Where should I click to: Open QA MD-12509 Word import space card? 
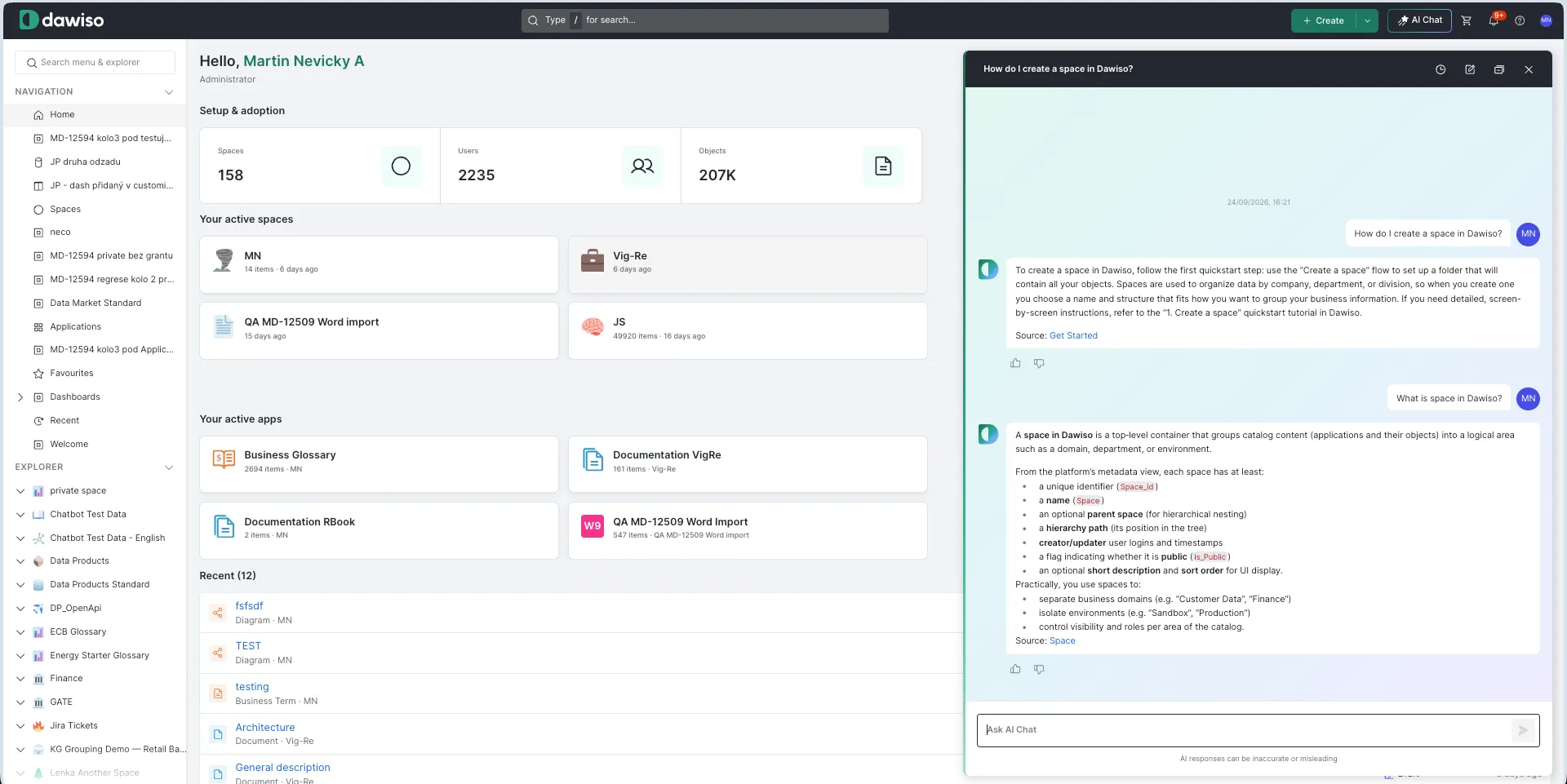(x=379, y=330)
